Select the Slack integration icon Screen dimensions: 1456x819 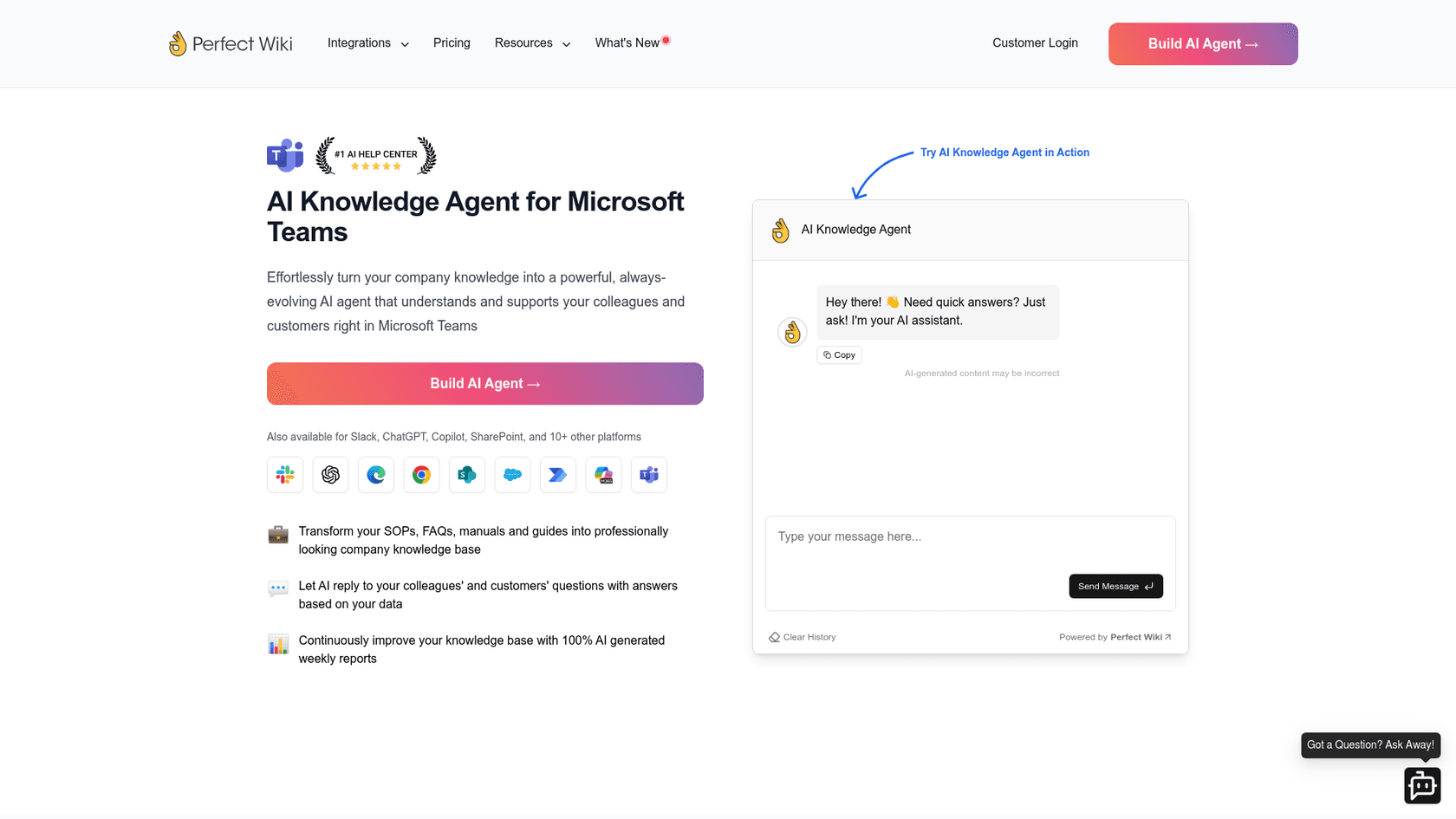(x=285, y=475)
